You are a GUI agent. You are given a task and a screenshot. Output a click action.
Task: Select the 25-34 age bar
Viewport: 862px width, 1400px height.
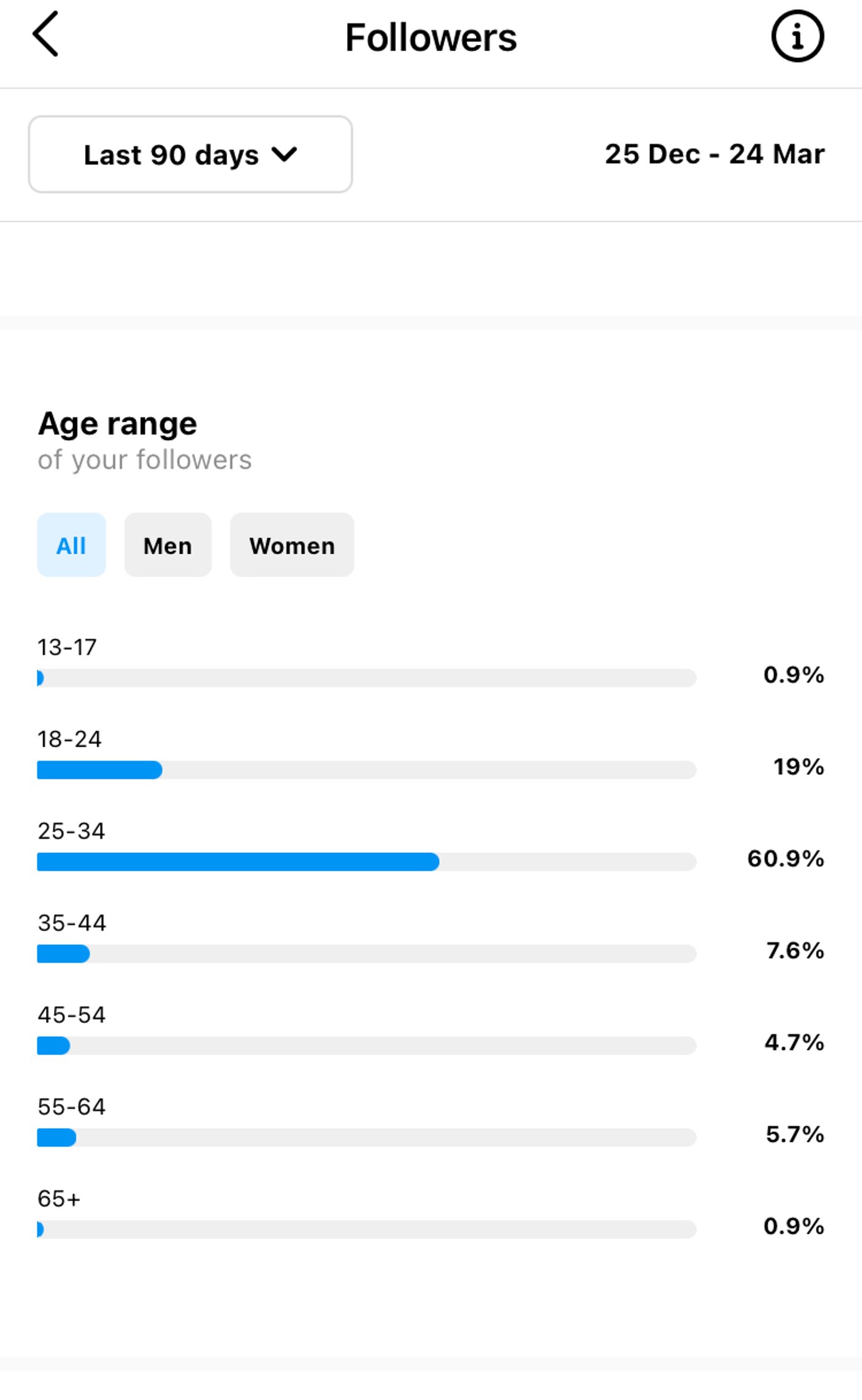[366, 862]
